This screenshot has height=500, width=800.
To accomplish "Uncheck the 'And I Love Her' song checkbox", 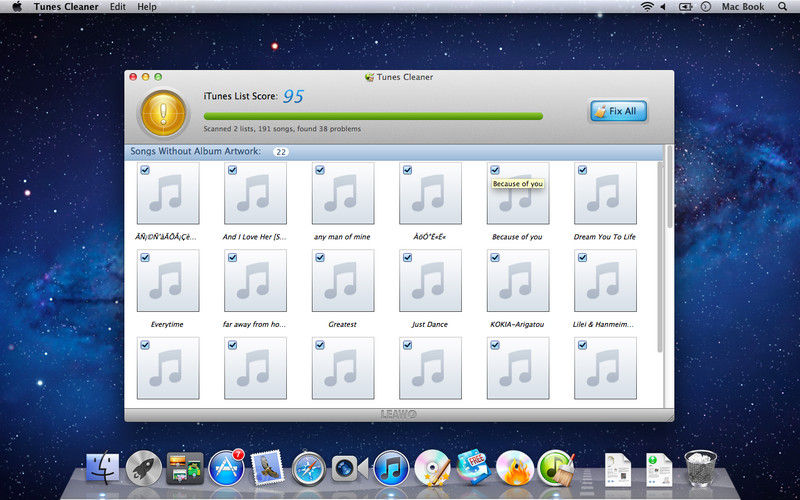I will [233, 170].
